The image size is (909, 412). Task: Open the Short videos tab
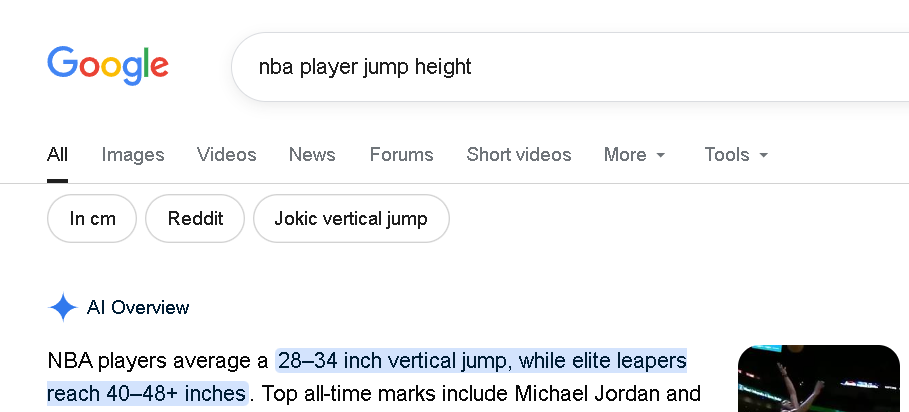[519, 155]
